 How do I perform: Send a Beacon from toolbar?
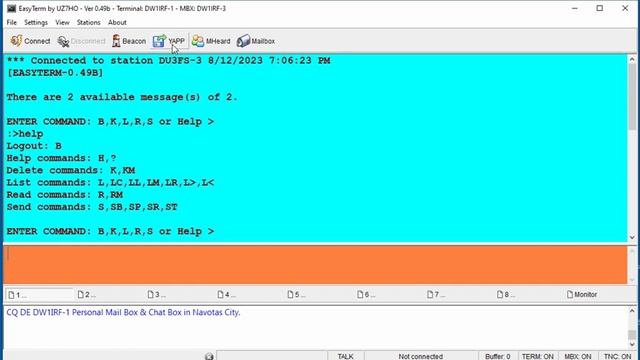click(129, 41)
